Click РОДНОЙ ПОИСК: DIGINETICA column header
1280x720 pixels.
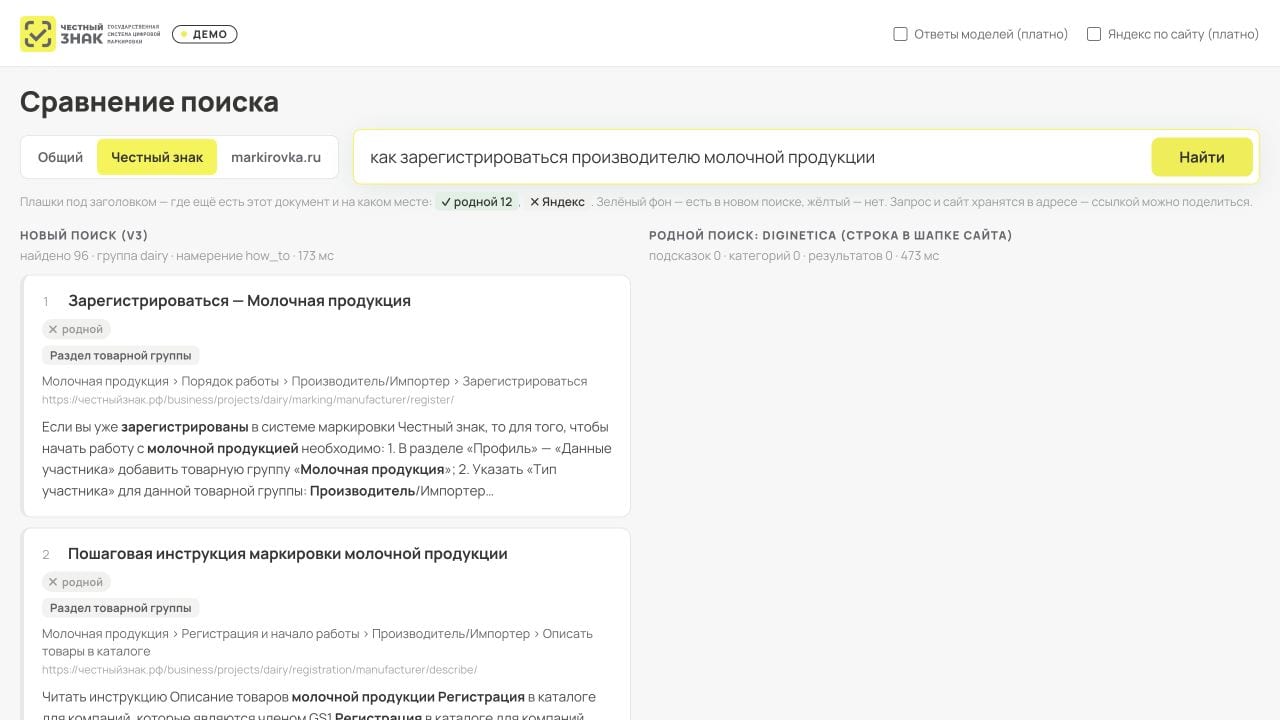click(x=830, y=236)
